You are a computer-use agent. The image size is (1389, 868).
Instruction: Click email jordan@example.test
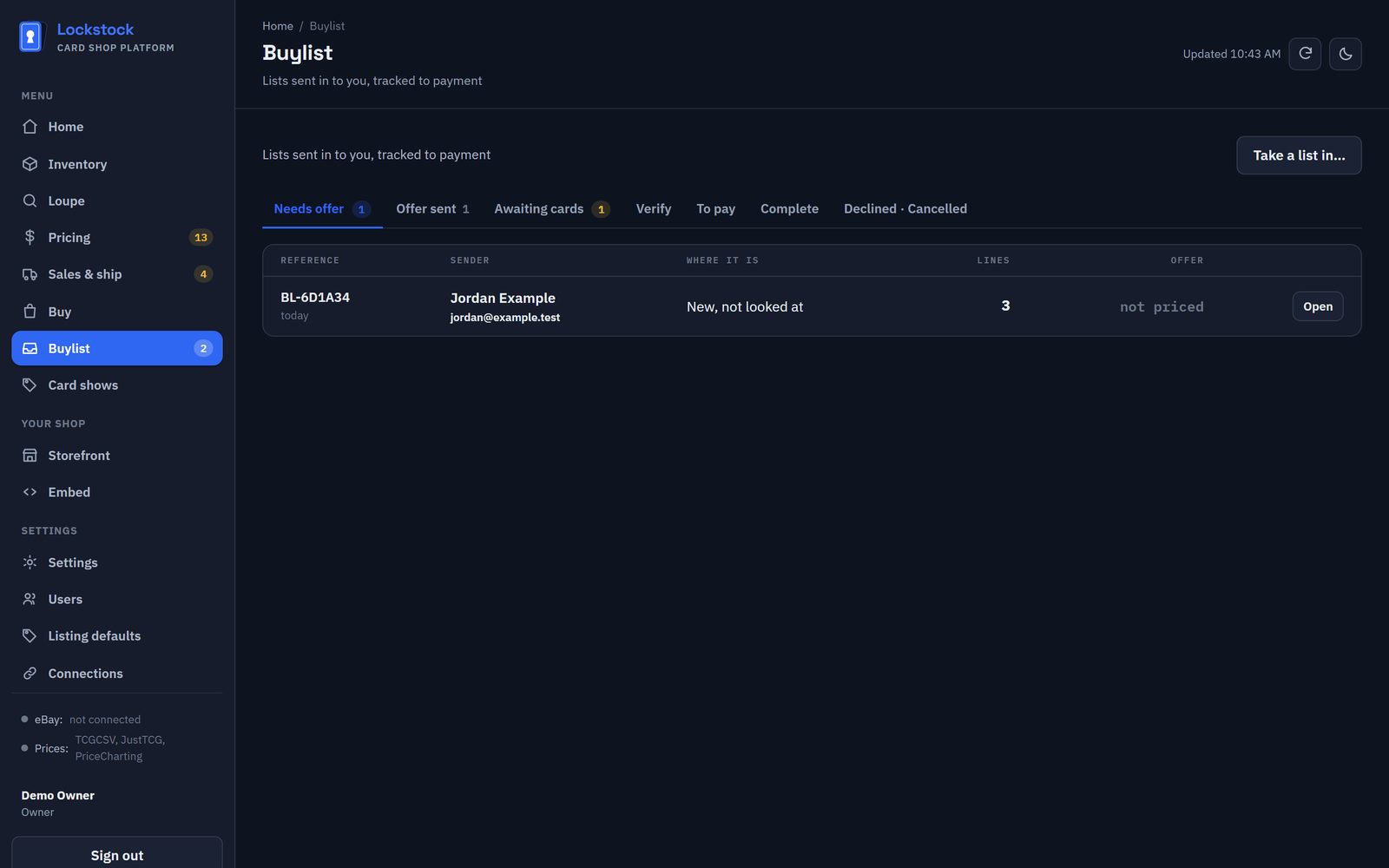click(505, 318)
